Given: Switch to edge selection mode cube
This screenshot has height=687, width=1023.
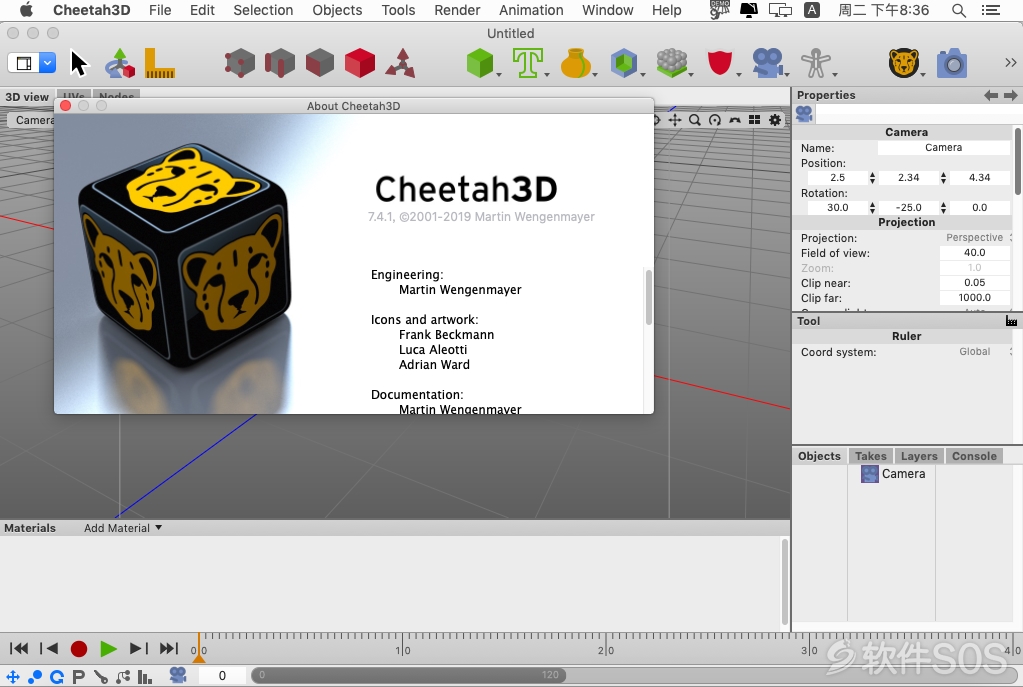Looking at the screenshot, I should 279,63.
